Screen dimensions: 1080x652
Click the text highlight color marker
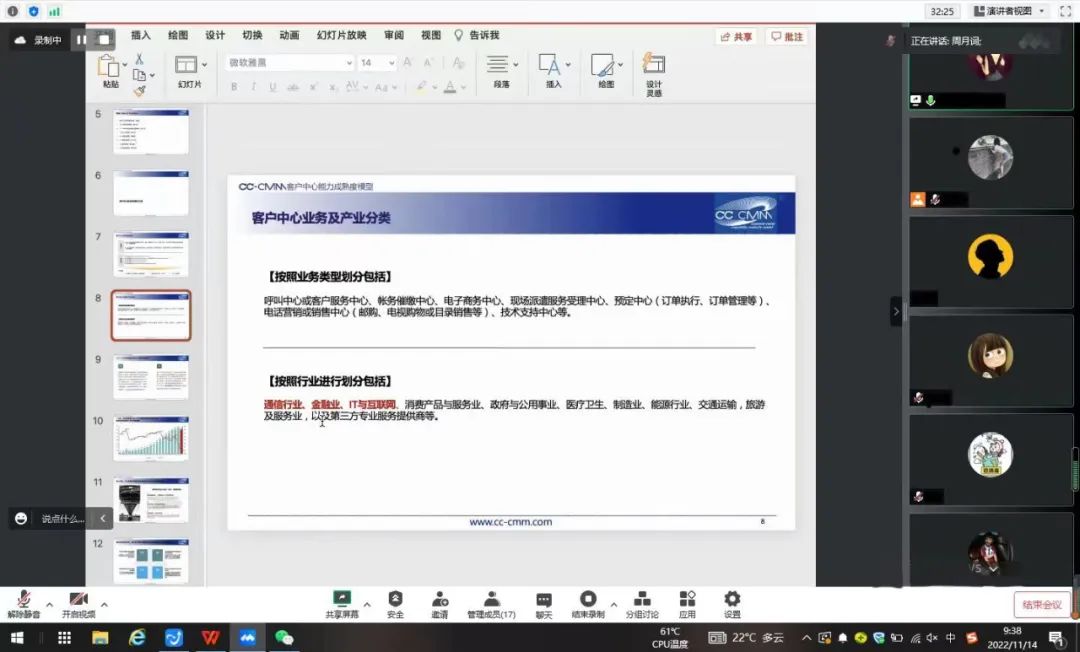tap(421, 87)
